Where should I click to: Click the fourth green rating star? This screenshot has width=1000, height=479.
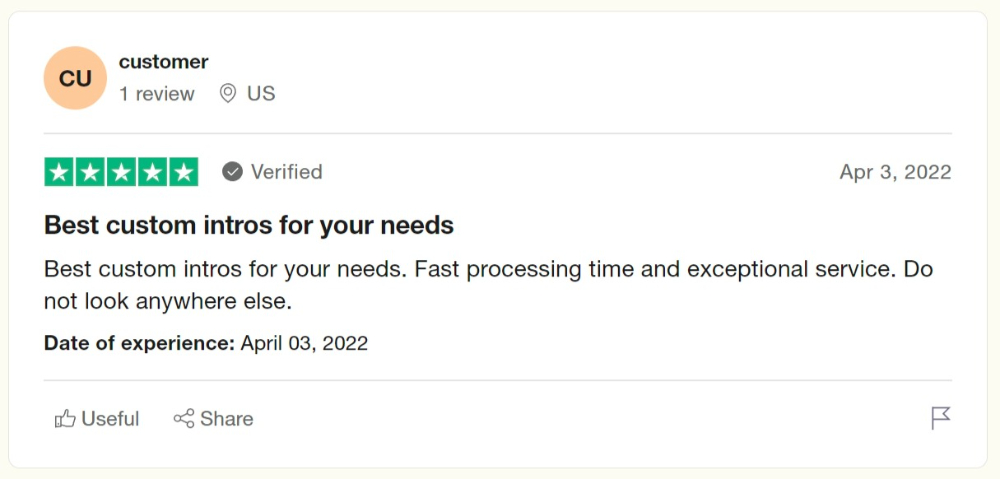[152, 172]
